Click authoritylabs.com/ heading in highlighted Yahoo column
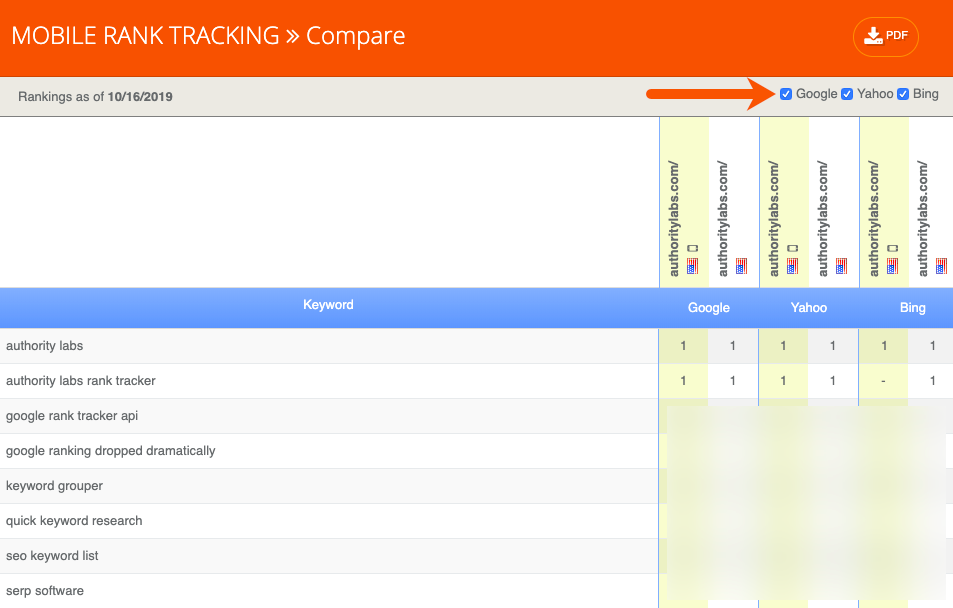This screenshot has height=608, width=953. pyautogui.click(x=774, y=219)
